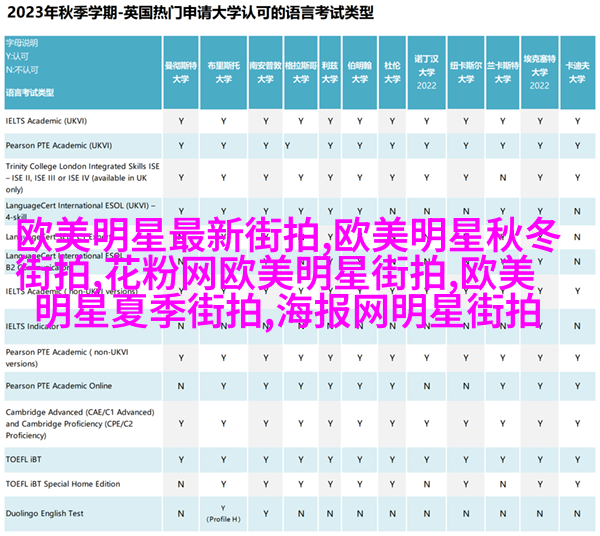600x536 pixels.
Task: Click the 'Pearson PTE Academic Online' row label
Action: coord(59,386)
